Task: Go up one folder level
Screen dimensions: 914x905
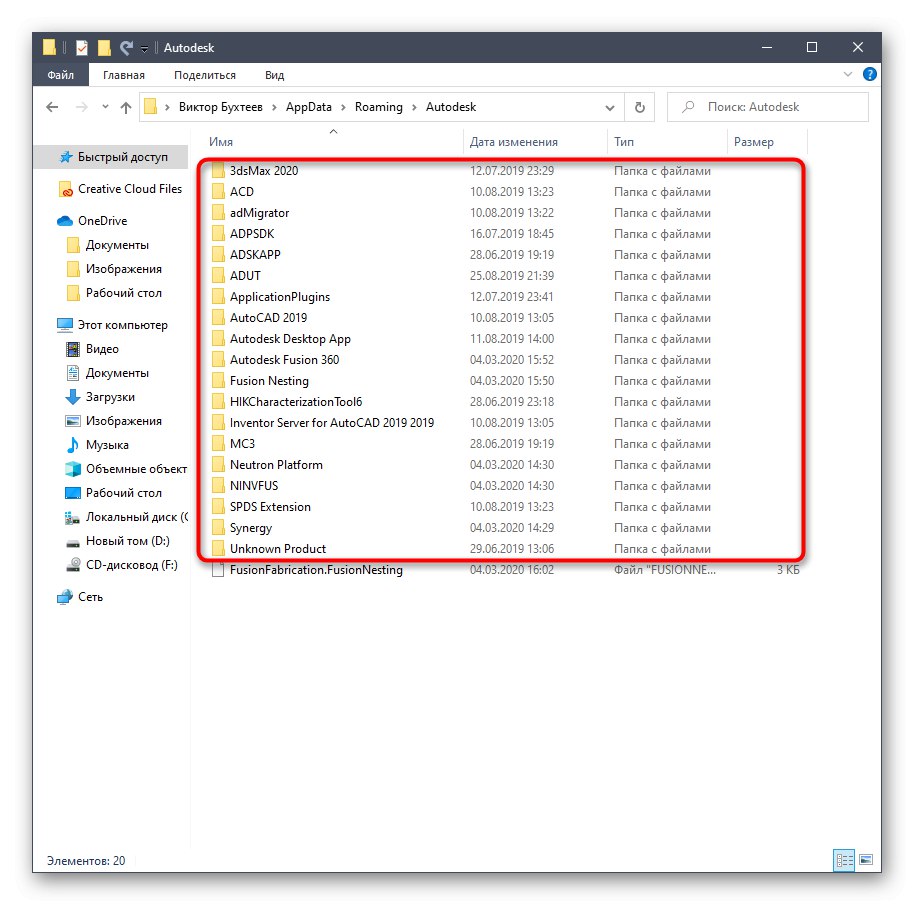Action: [x=126, y=107]
